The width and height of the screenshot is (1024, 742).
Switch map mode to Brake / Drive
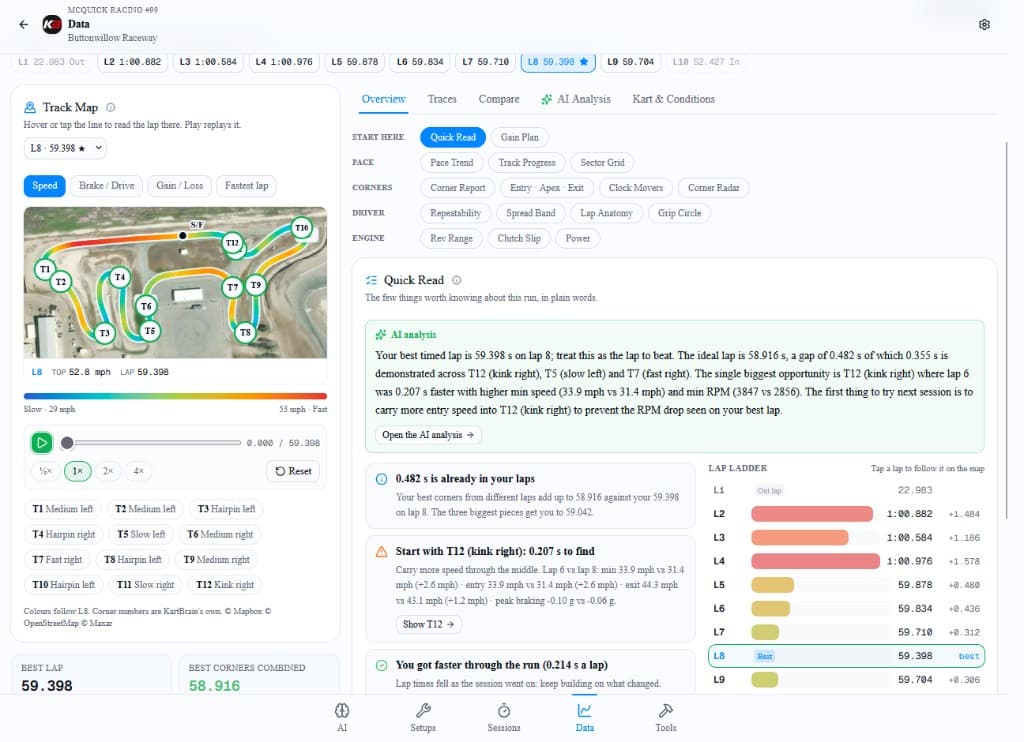(x=106, y=186)
